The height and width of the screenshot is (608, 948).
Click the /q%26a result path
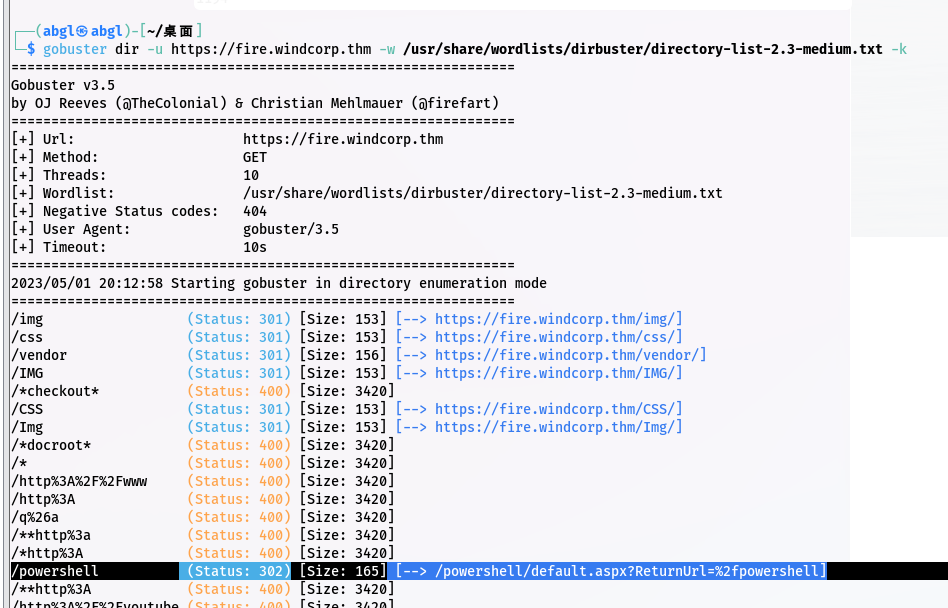35,517
